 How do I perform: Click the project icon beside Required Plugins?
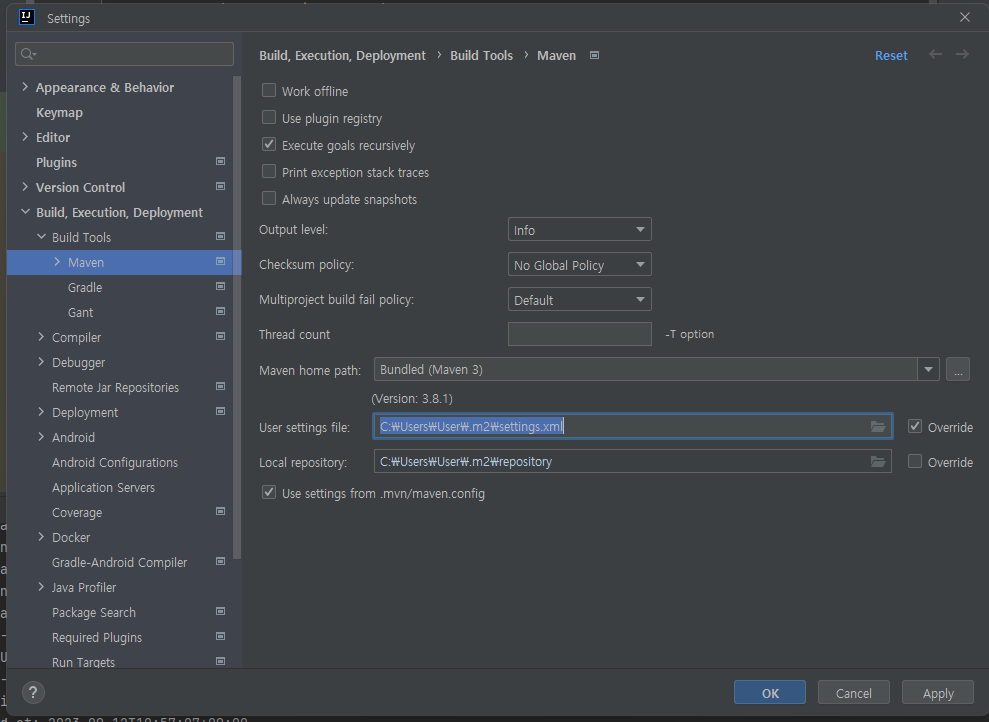click(x=220, y=637)
